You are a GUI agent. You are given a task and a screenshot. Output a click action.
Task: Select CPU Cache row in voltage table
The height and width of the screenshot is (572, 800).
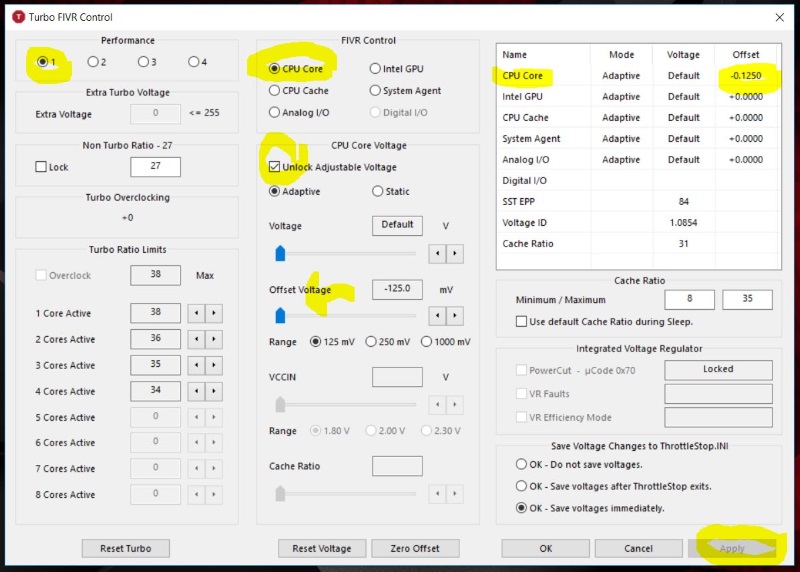coord(638,117)
